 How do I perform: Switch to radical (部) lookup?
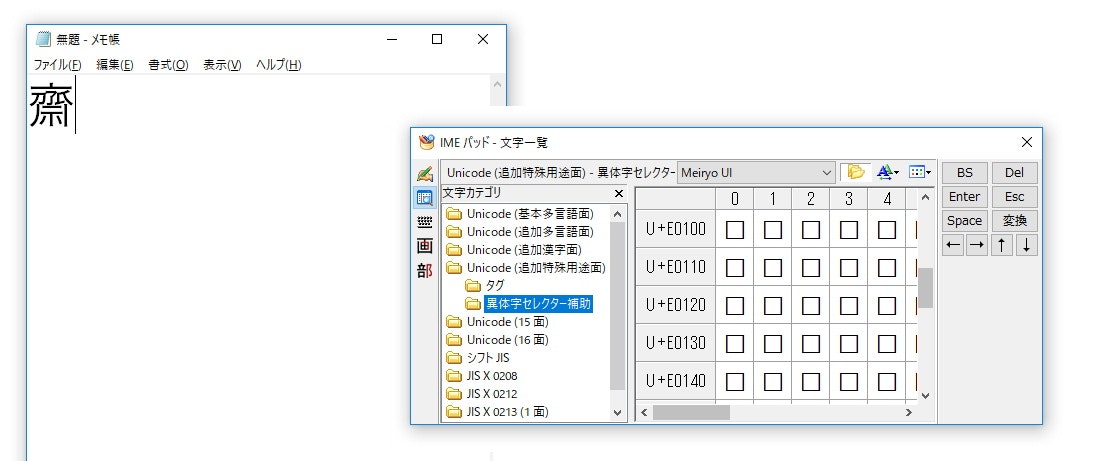424,271
